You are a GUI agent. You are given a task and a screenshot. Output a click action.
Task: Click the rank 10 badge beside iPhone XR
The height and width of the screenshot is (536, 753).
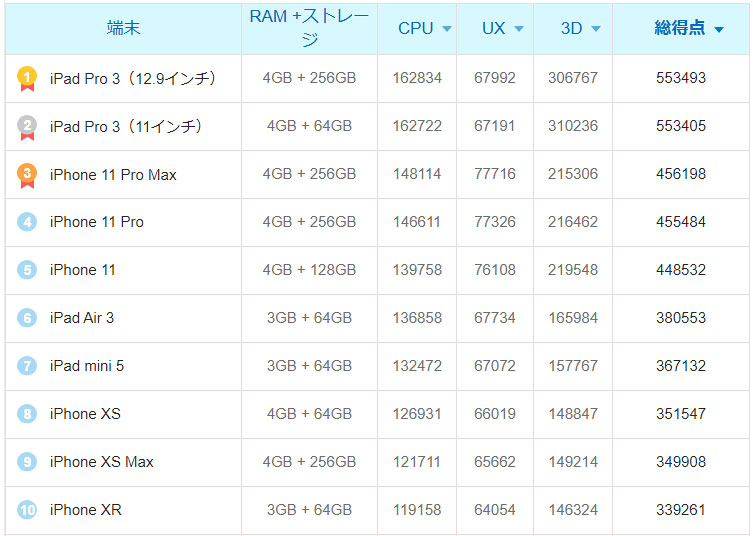click(27, 510)
